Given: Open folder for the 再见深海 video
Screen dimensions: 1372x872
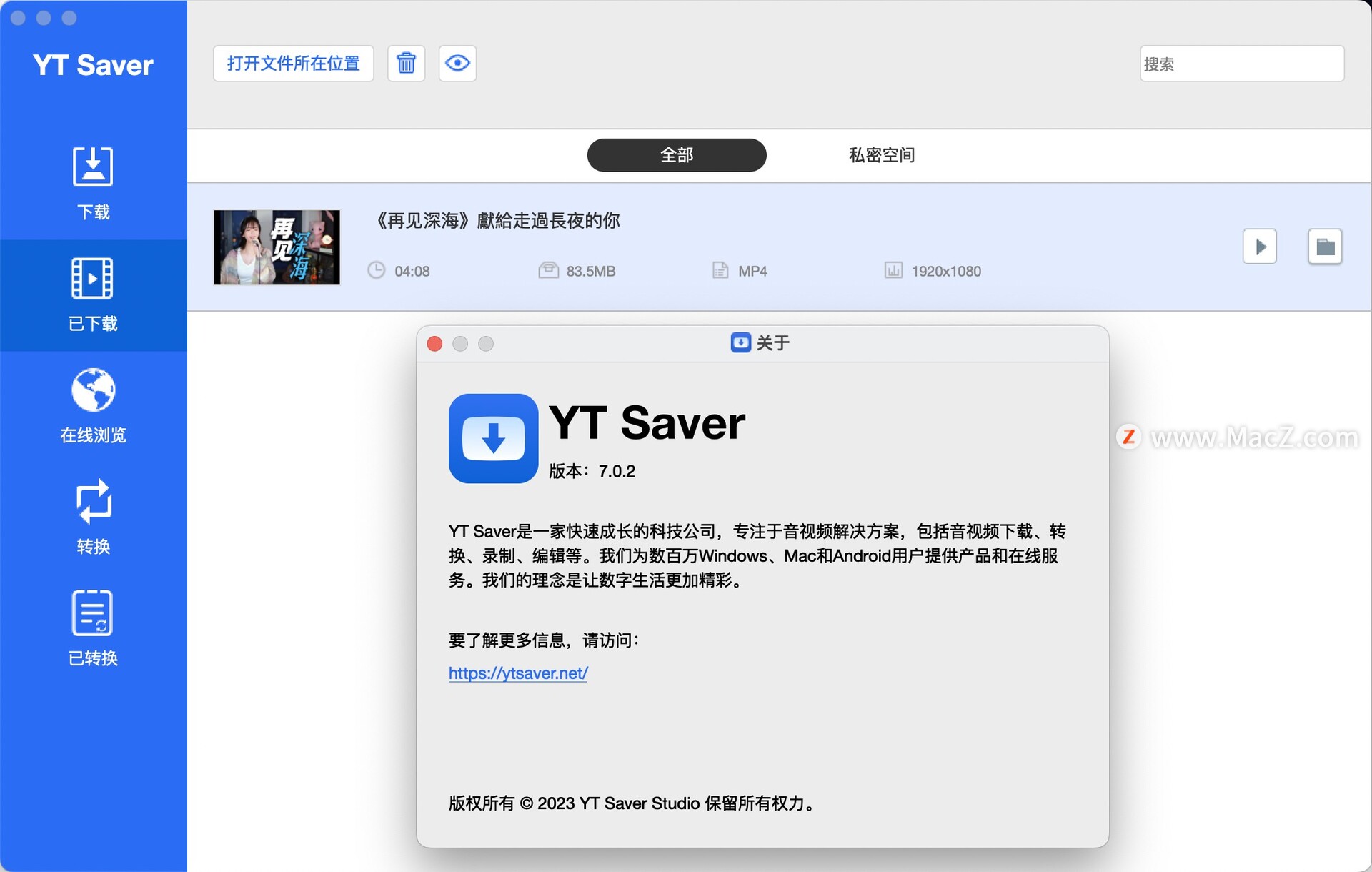Looking at the screenshot, I should (1326, 247).
